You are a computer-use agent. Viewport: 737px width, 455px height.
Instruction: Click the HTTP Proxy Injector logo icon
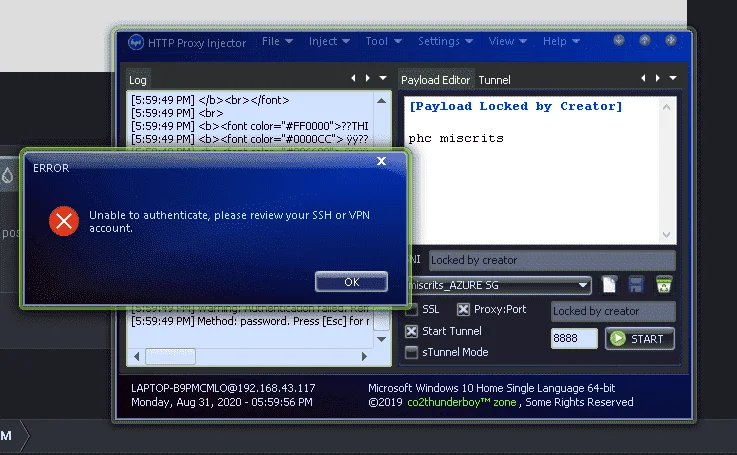[136, 42]
